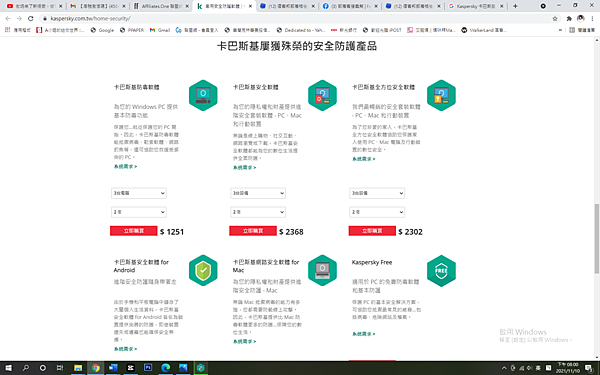Click the Android security shield checkmark icon

click(203, 270)
